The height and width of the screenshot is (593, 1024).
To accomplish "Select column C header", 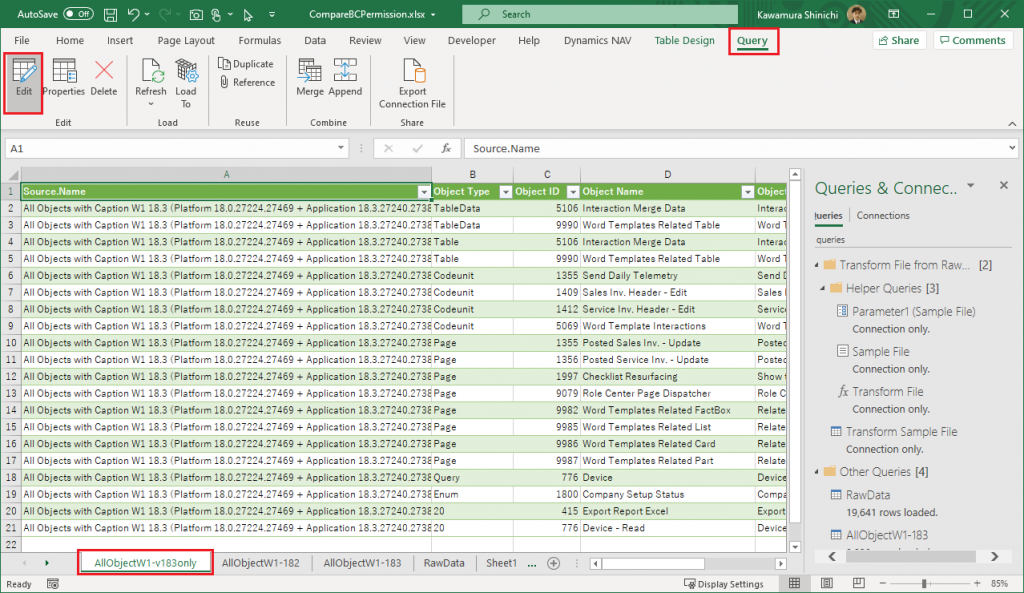I will pos(547,174).
